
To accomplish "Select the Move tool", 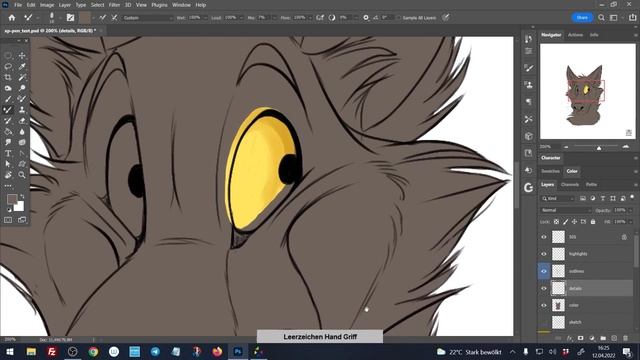I will pos(22,56).
